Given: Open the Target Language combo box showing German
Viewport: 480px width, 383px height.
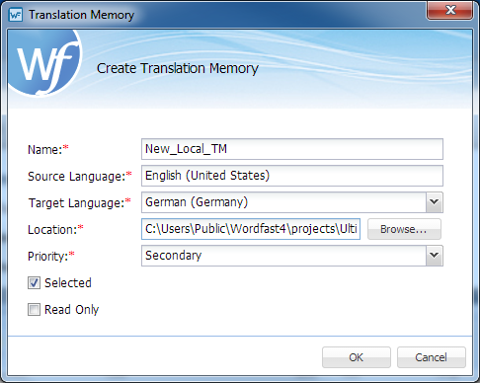Looking at the screenshot, I should click(x=292, y=202).
